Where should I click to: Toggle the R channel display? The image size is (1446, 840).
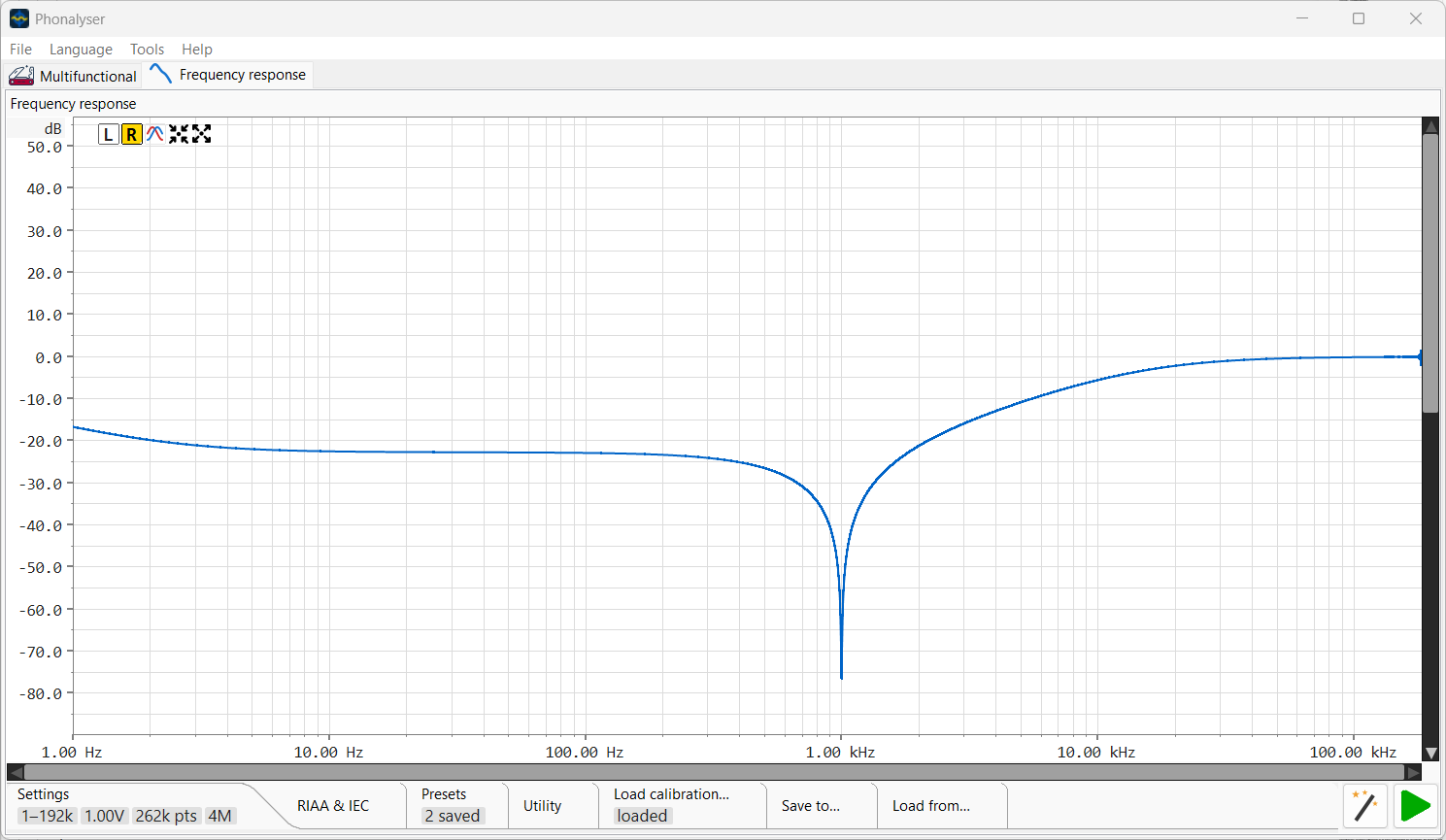[x=131, y=134]
